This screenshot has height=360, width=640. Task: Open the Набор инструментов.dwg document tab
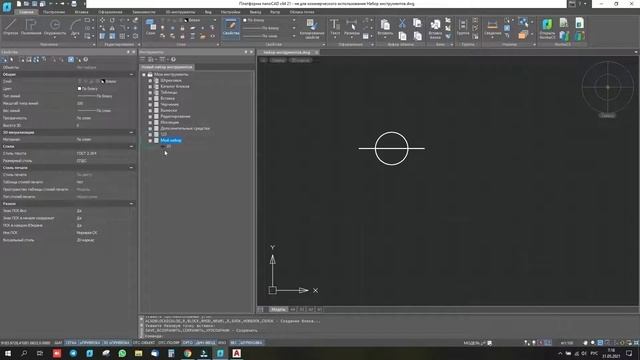287,52
